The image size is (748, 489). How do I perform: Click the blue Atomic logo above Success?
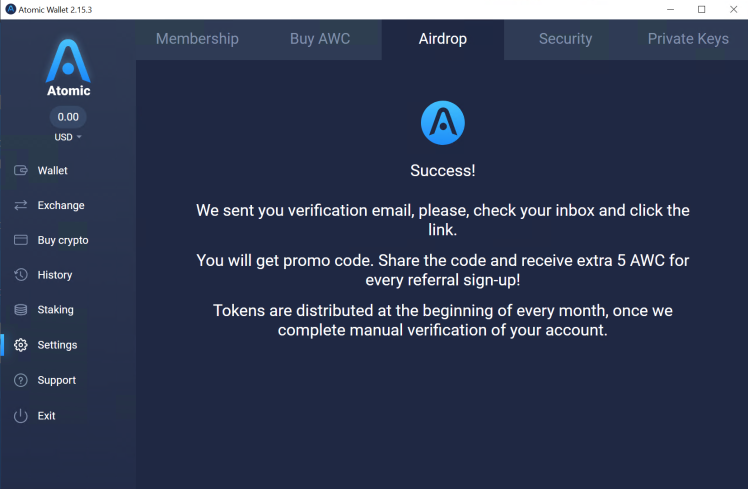coord(442,123)
